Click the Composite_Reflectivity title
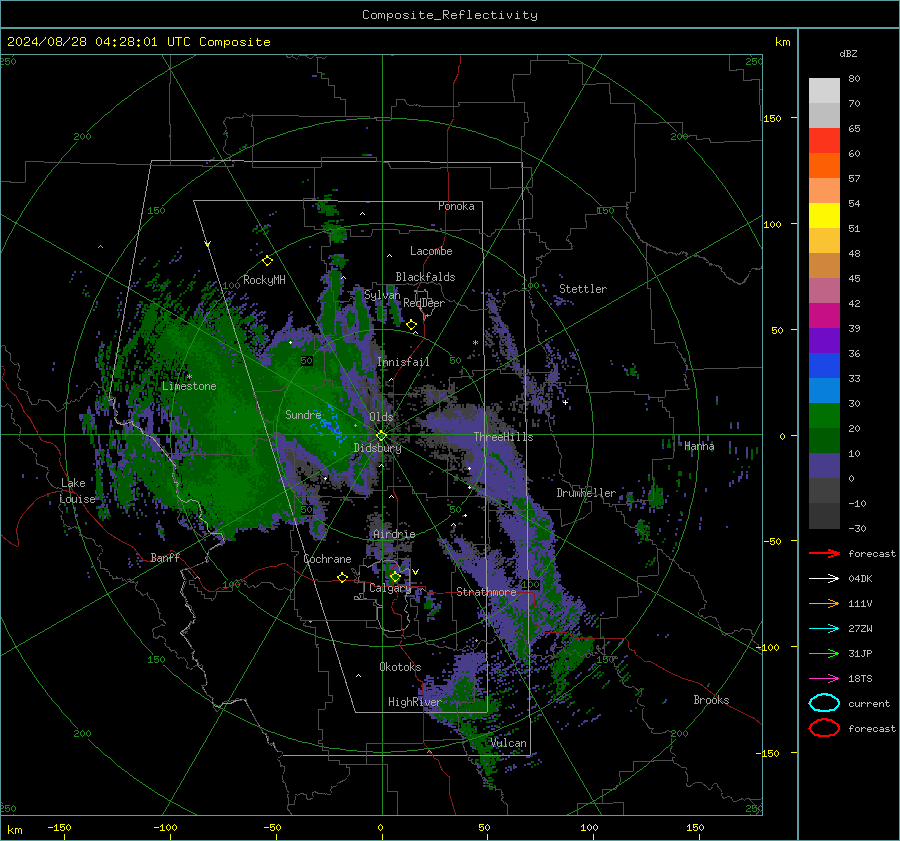 [450, 15]
